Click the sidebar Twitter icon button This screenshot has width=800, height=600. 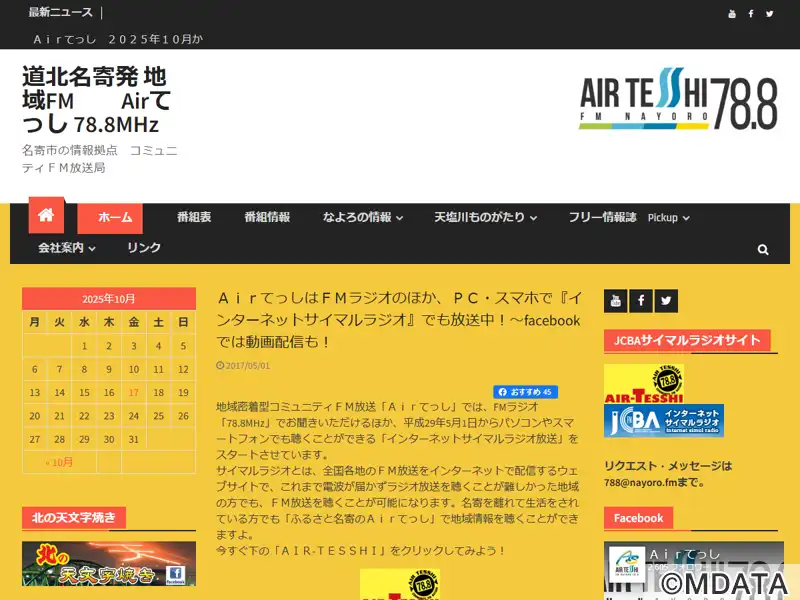[666, 300]
